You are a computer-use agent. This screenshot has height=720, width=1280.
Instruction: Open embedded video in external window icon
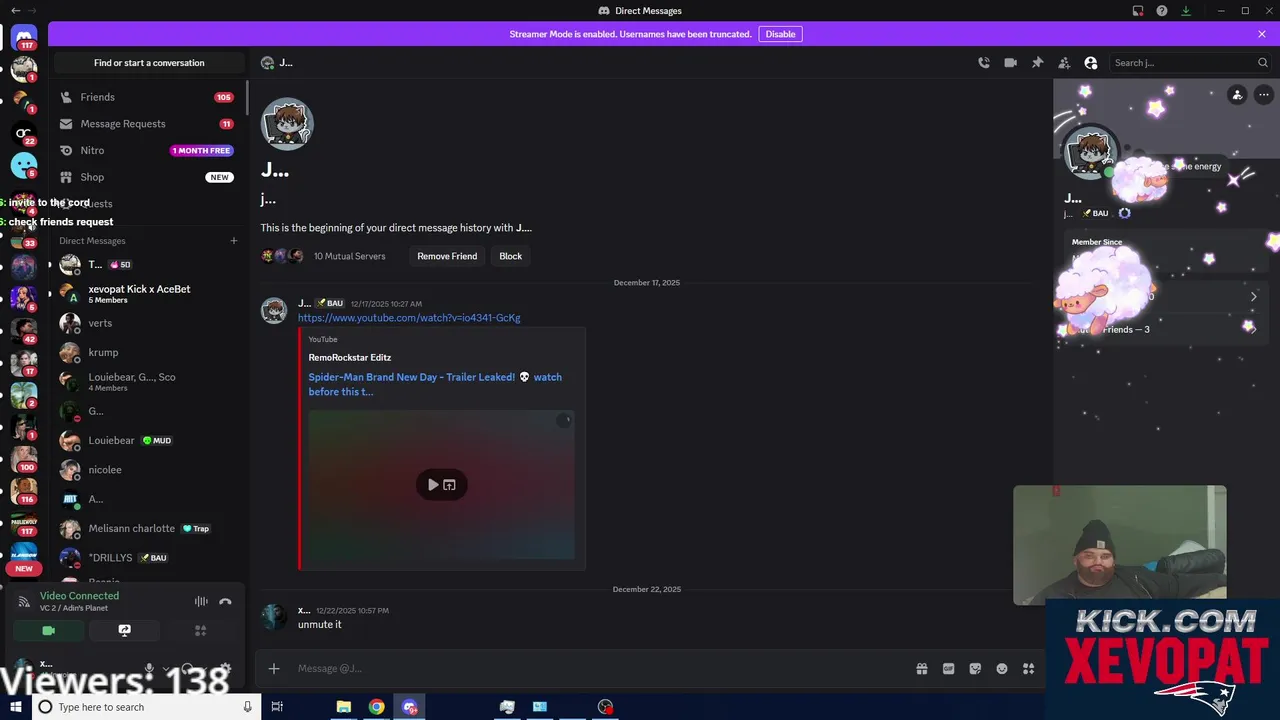450,485
